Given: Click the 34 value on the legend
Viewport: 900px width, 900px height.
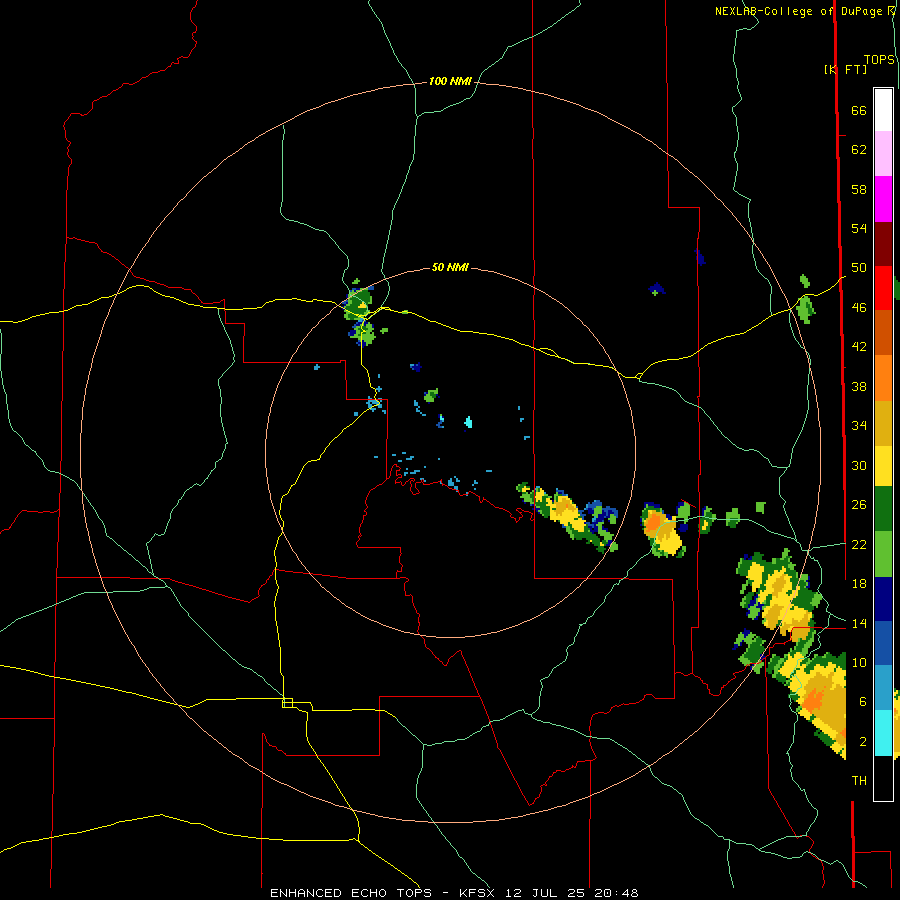Looking at the screenshot, I should pyautogui.click(x=859, y=426).
